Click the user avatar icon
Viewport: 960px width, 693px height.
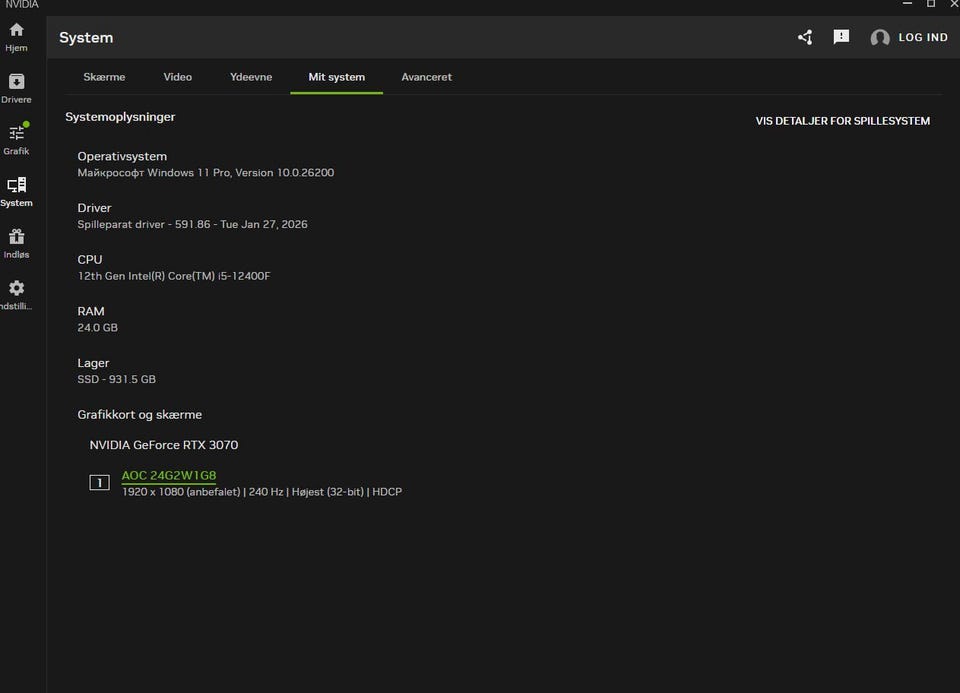[x=880, y=38]
